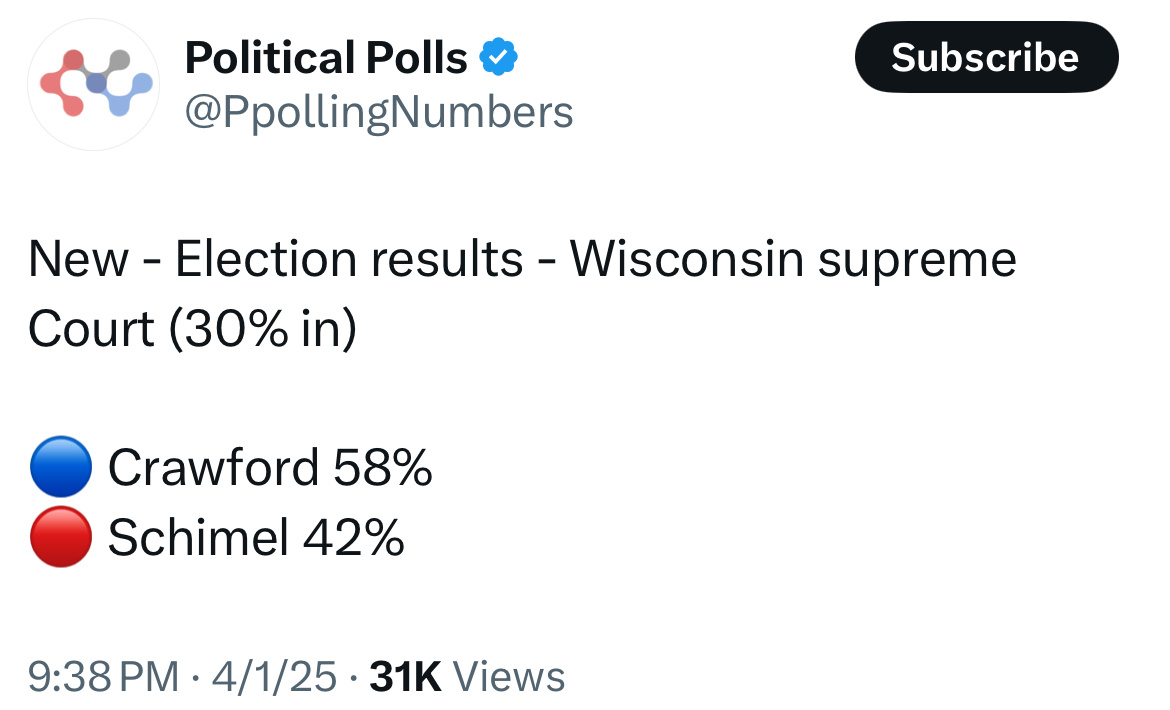Click the word Views in the footer

(x=509, y=676)
